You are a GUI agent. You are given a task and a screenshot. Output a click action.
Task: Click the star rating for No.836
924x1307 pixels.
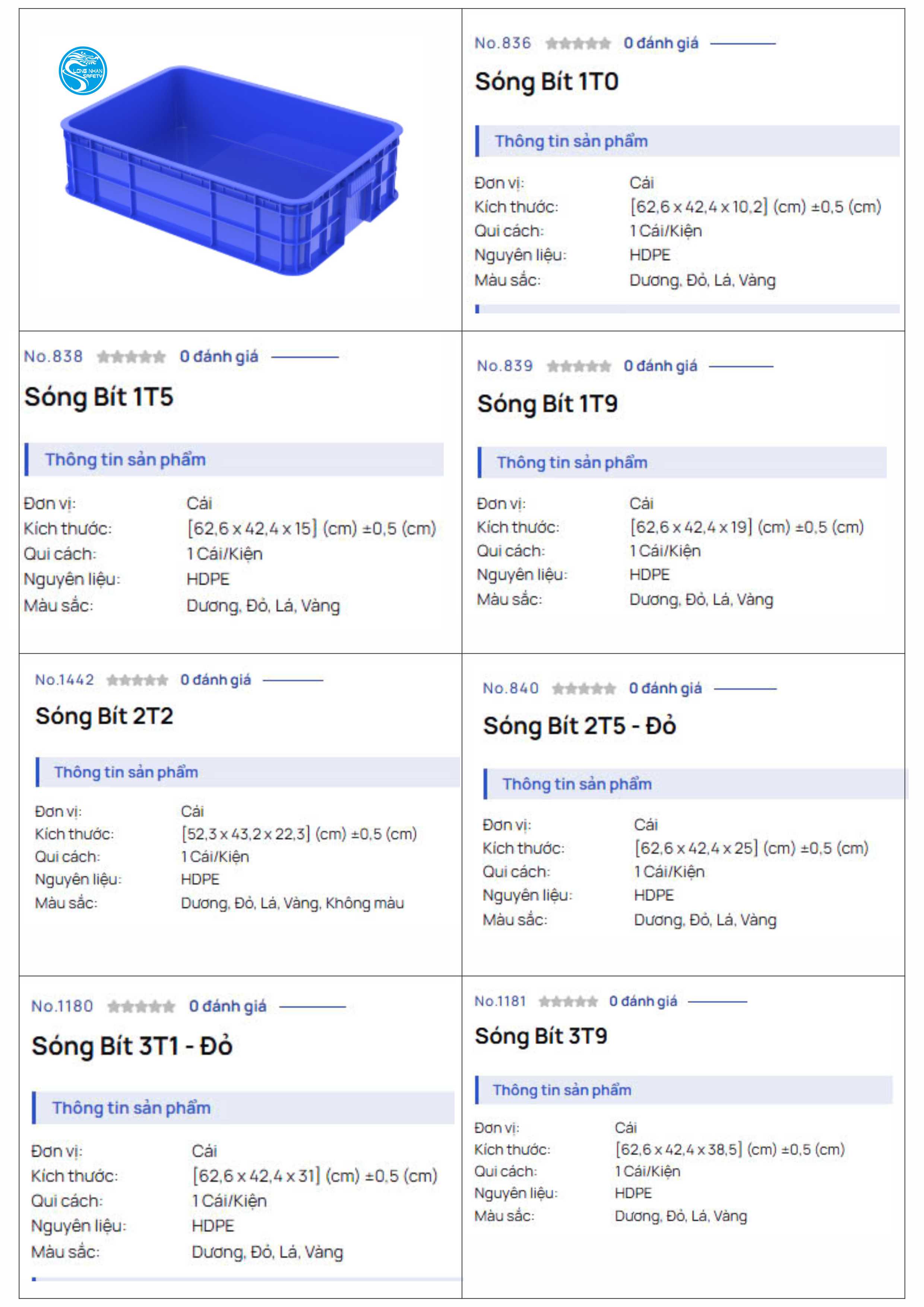578,43
